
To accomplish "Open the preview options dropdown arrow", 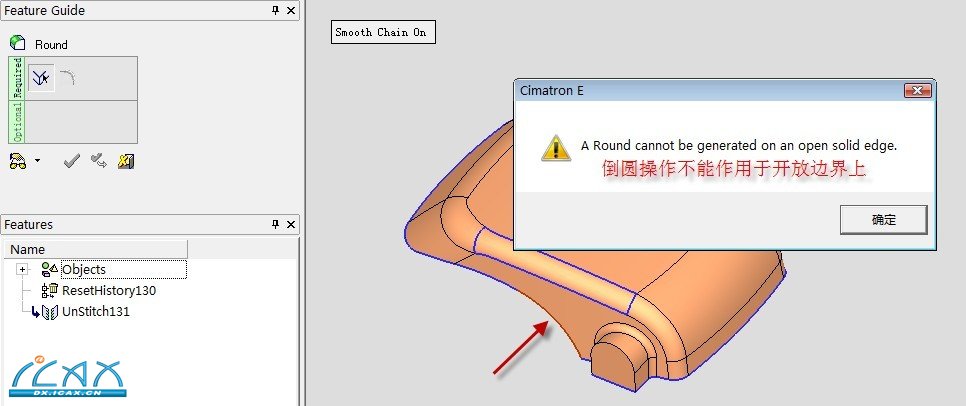I will click(37, 161).
